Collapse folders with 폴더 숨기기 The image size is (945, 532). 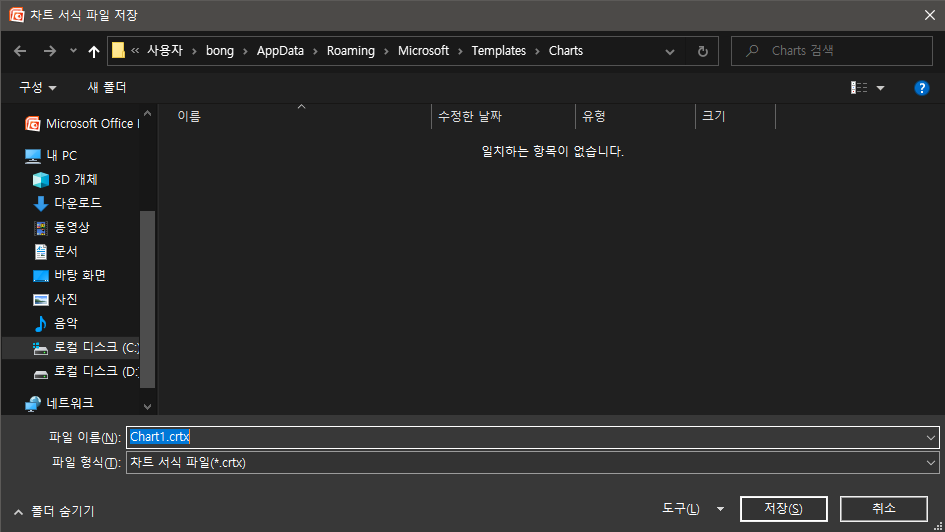click(x=54, y=512)
